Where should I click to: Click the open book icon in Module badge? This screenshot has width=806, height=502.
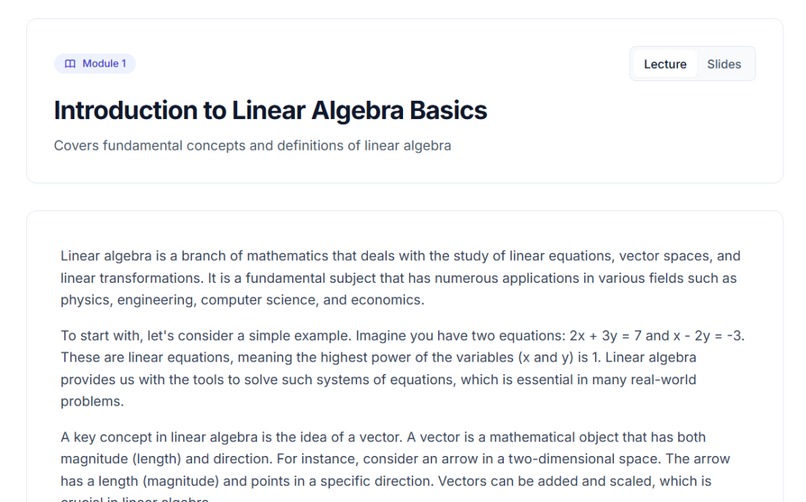(x=70, y=64)
